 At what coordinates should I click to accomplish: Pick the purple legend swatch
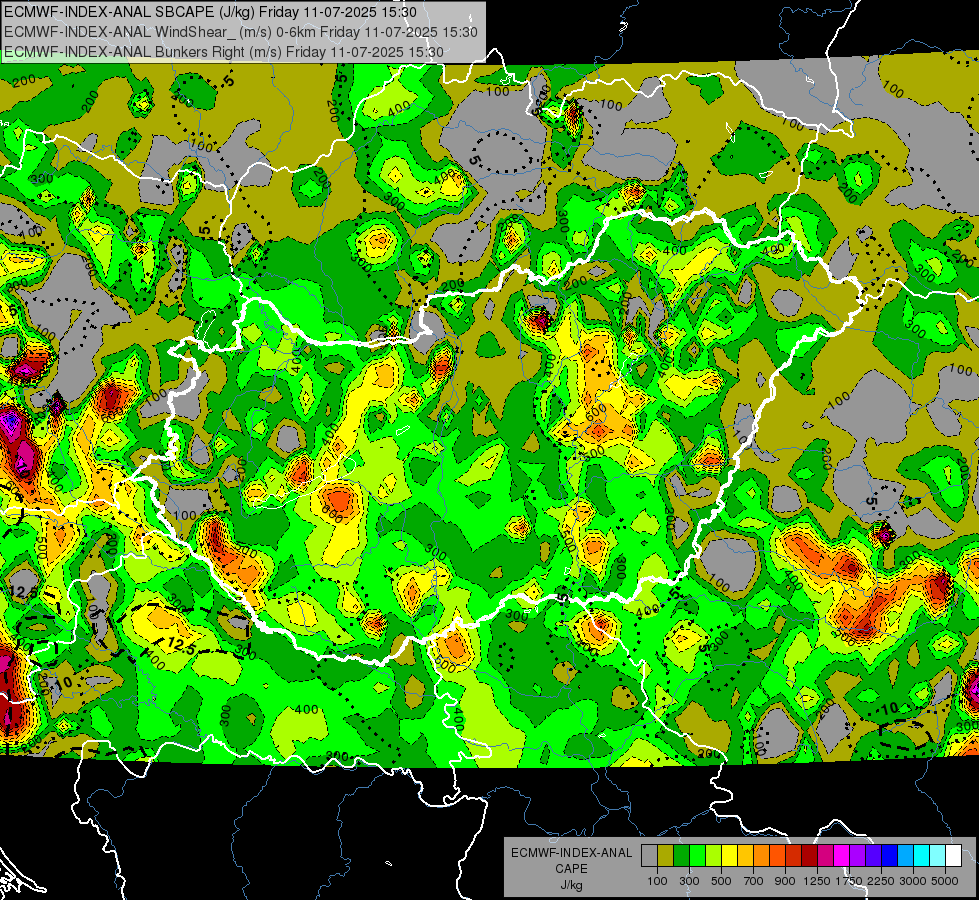857,855
